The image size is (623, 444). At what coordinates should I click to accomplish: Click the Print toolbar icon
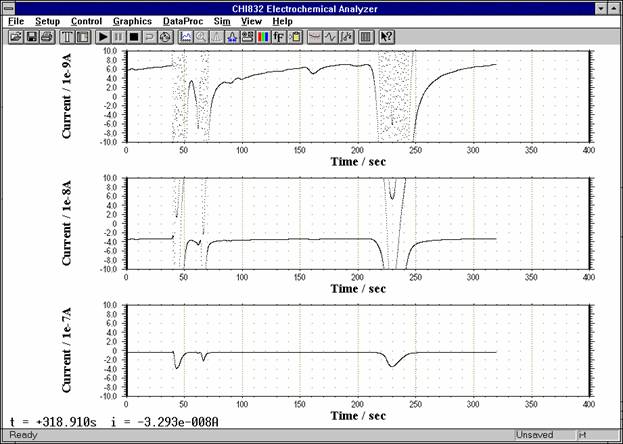click(x=47, y=37)
